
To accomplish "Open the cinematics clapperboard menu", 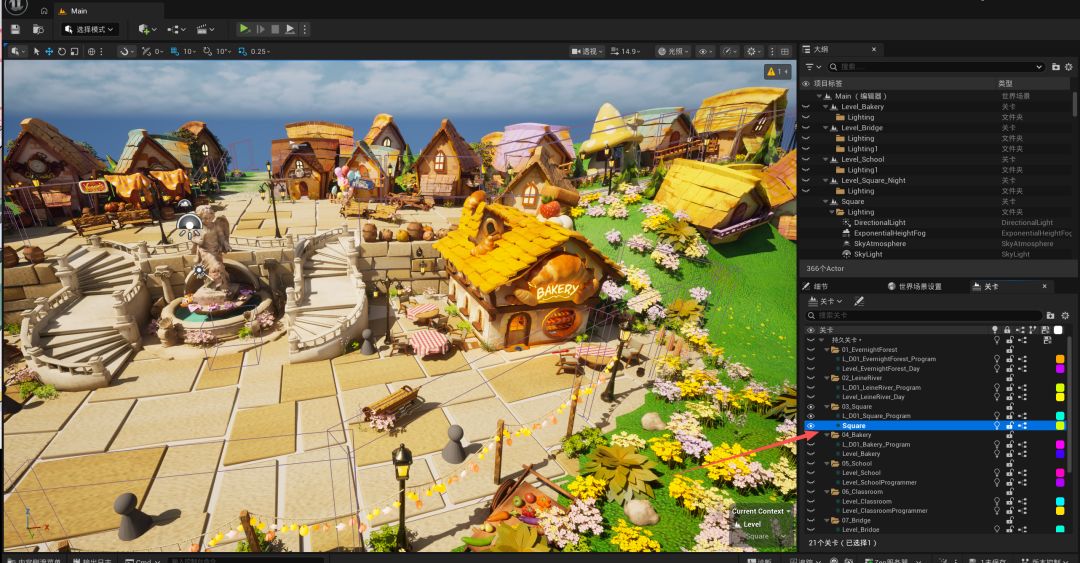I will (205, 30).
